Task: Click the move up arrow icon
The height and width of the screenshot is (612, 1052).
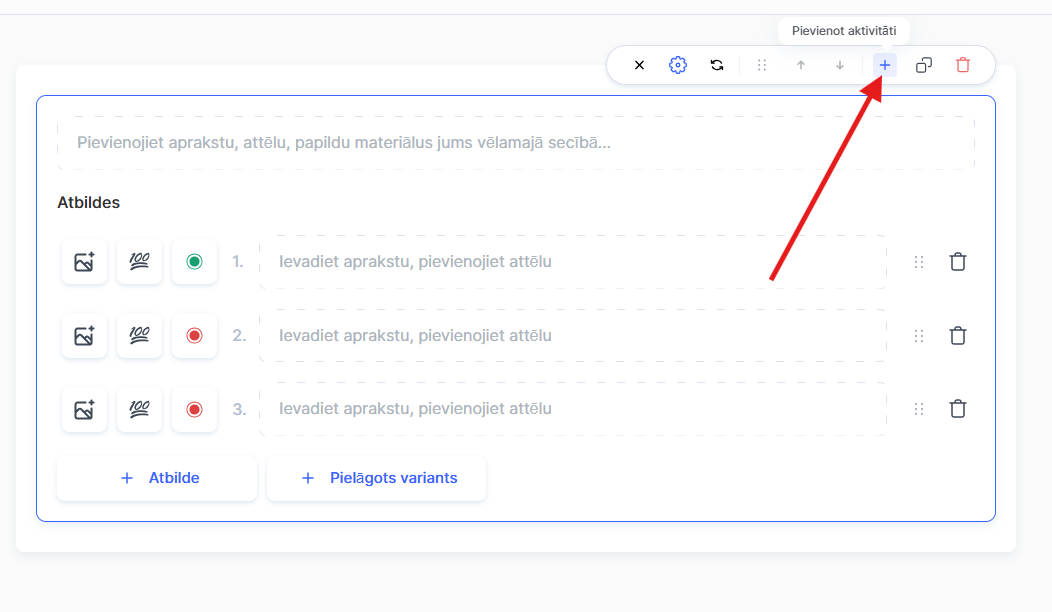Action: tap(801, 65)
